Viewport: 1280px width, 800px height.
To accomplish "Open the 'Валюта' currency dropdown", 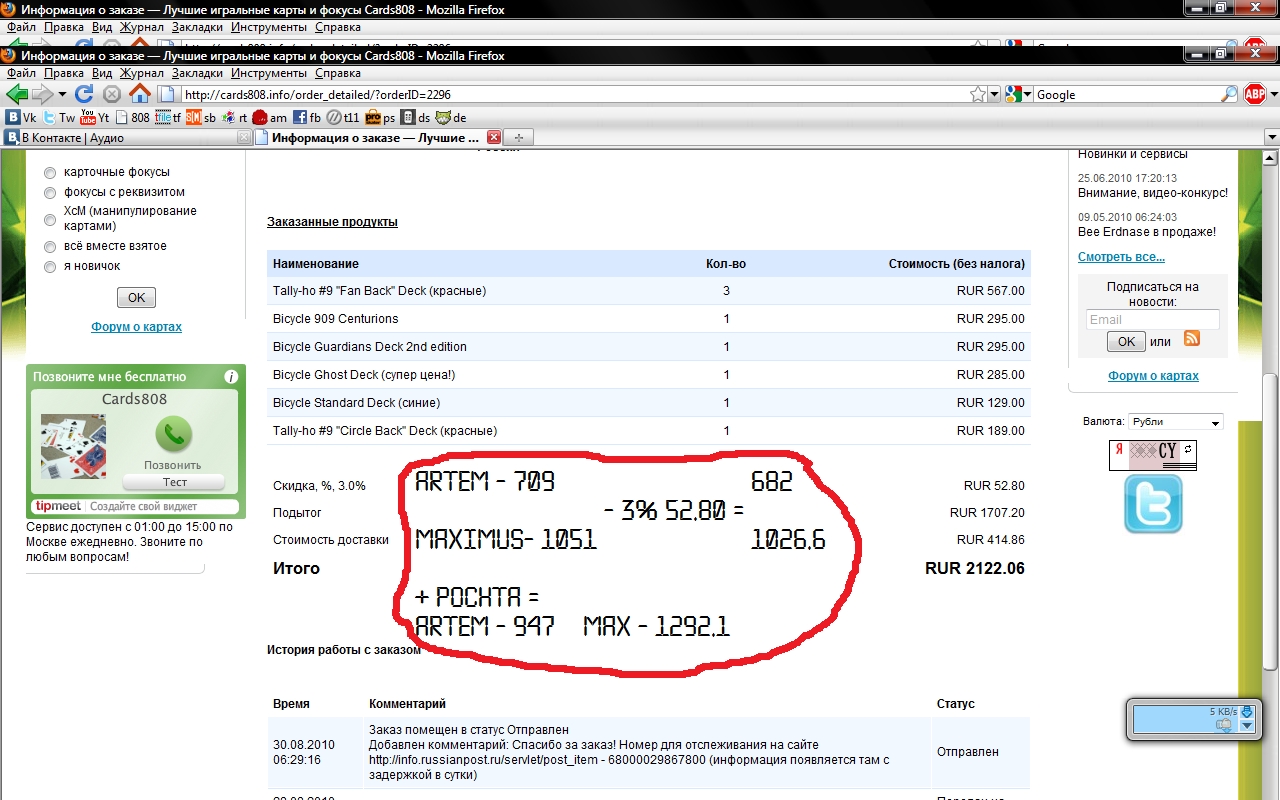I will pos(1175,422).
